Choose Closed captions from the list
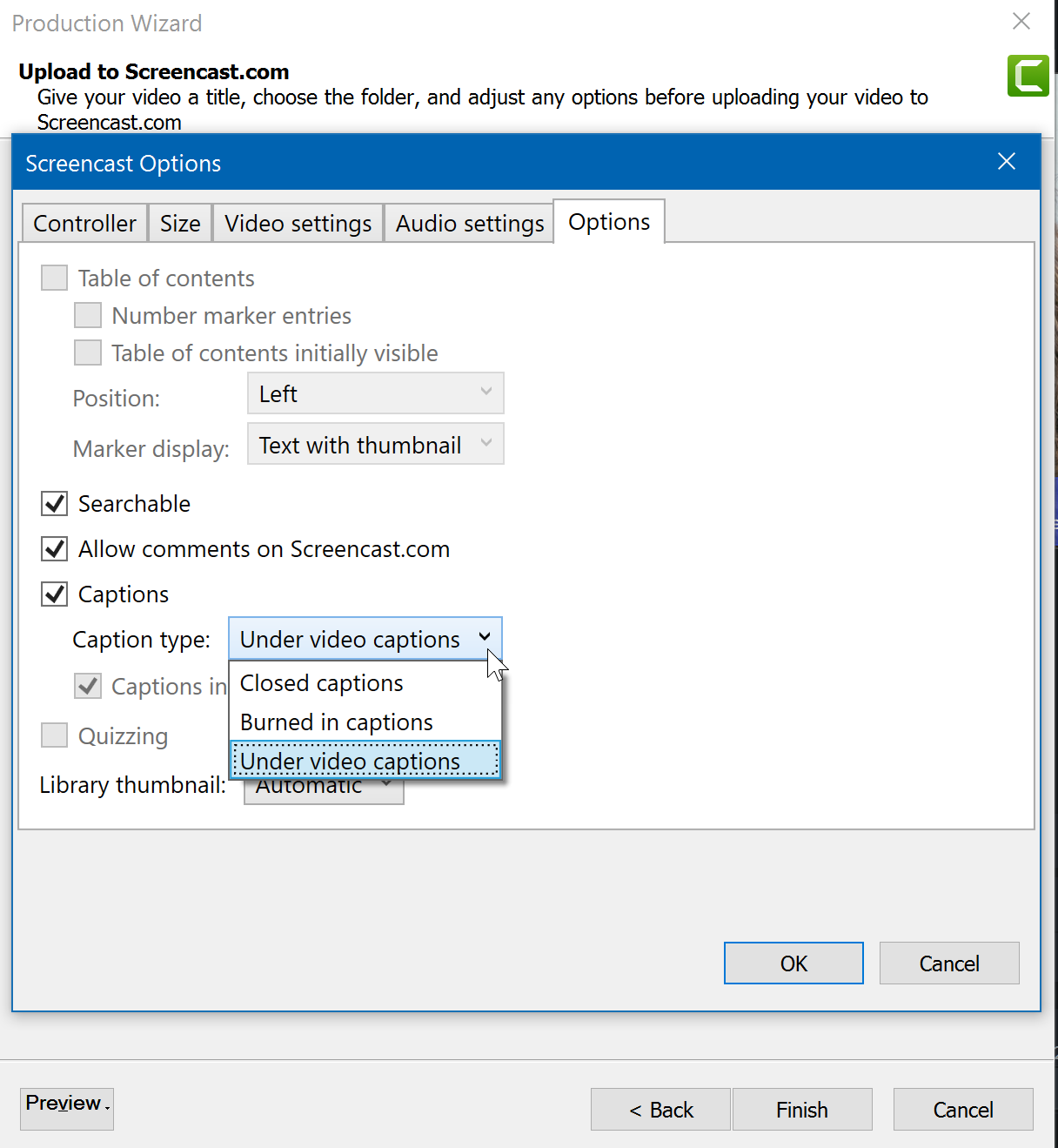The width and height of the screenshot is (1058, 1148). click(365, 683)
